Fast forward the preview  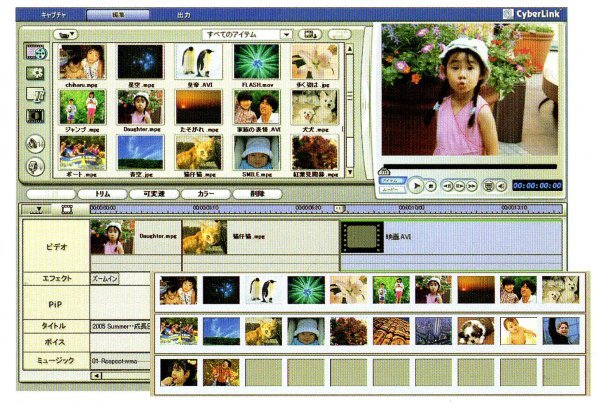pyautogui.click(x=472, y=186)
